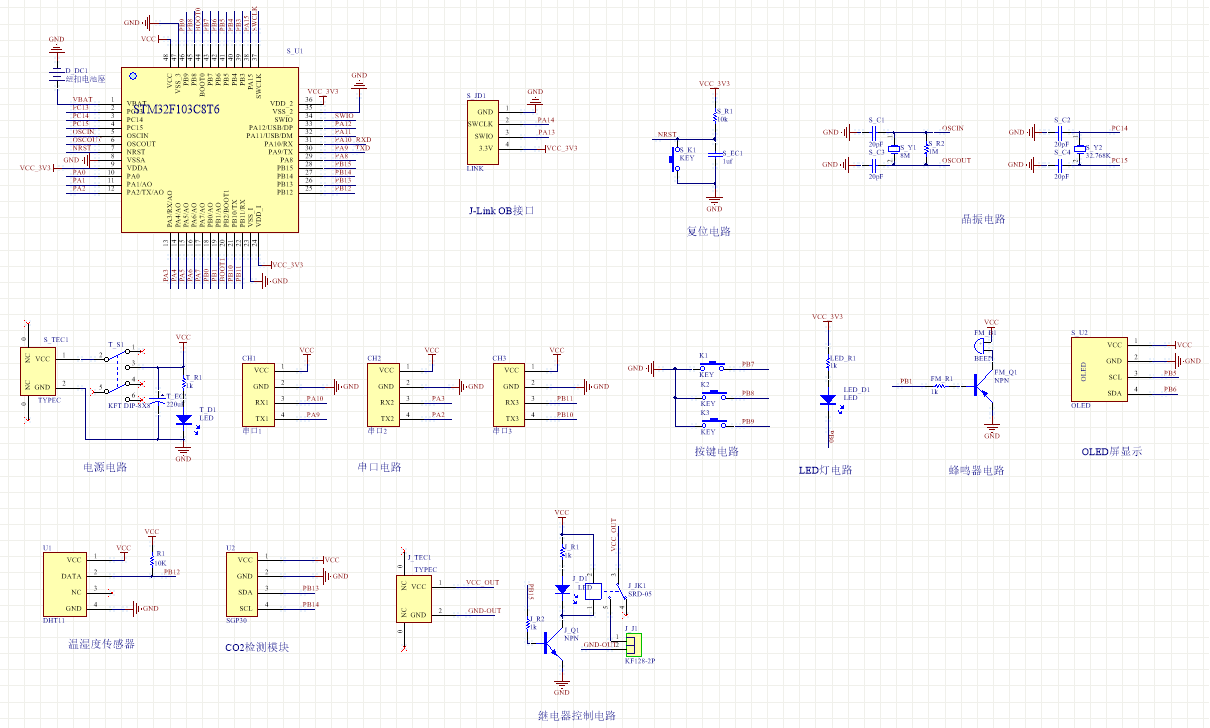Click the S_Y2 32.768K crystal symbol
This screenshot has height=728, width=1210.
(1078, 149)
